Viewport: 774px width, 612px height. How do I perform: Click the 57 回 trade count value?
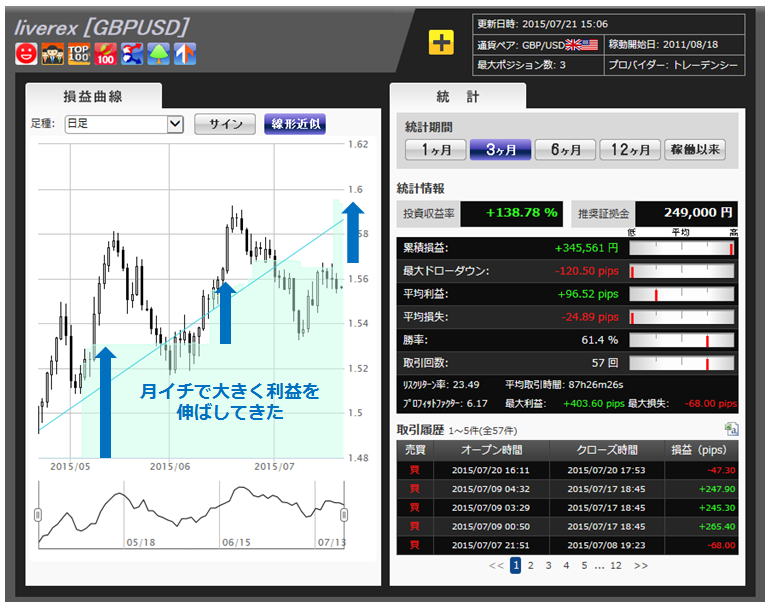tap(605, 363)
